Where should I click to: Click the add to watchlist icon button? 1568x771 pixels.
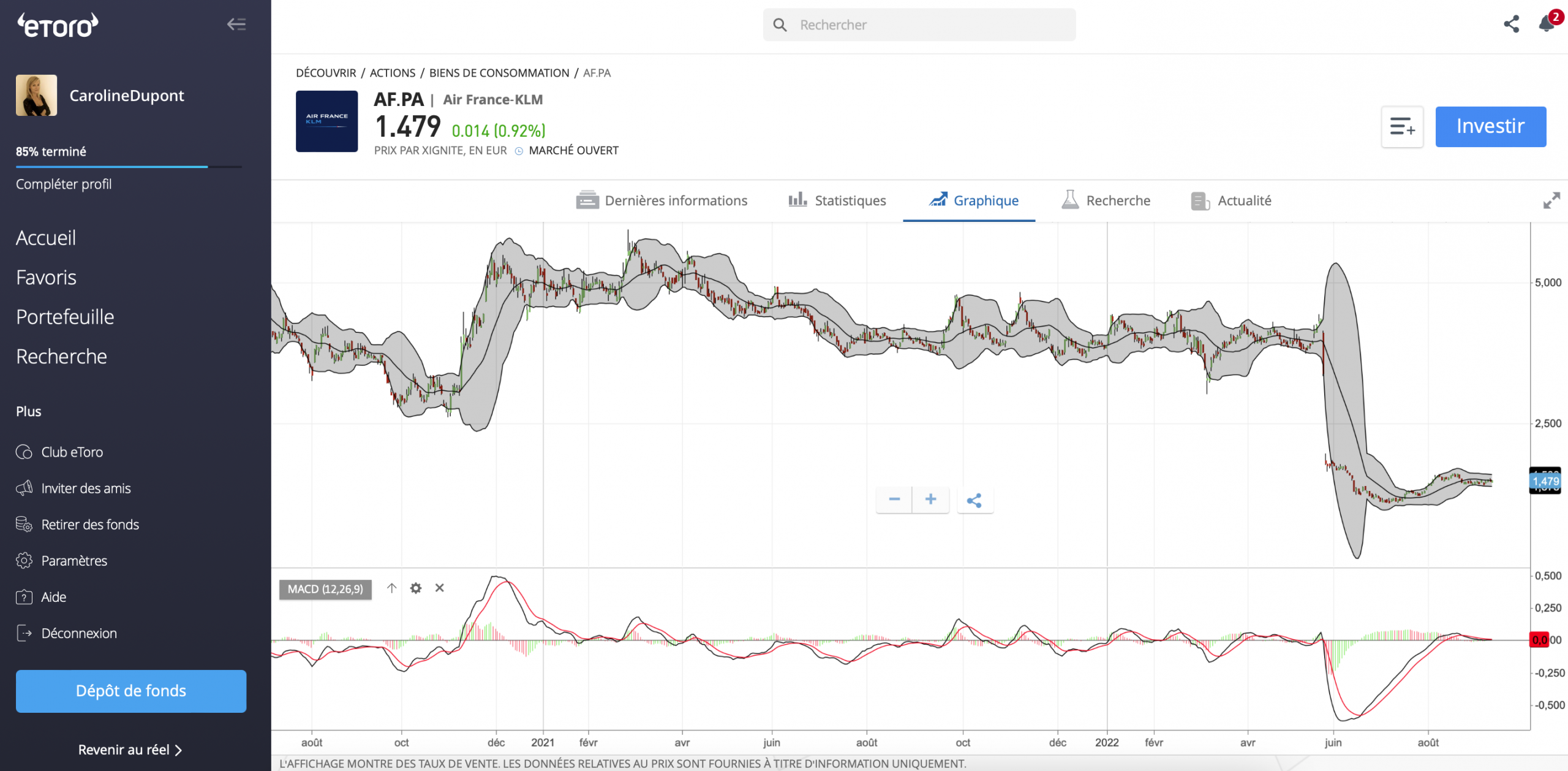pyautogui.click(x=1403, y=127)
